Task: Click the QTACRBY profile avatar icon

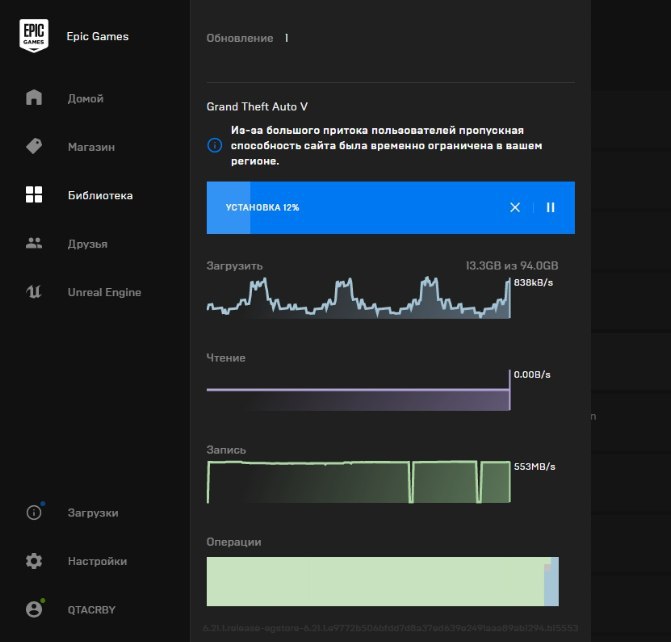Action: coord(34,609)
